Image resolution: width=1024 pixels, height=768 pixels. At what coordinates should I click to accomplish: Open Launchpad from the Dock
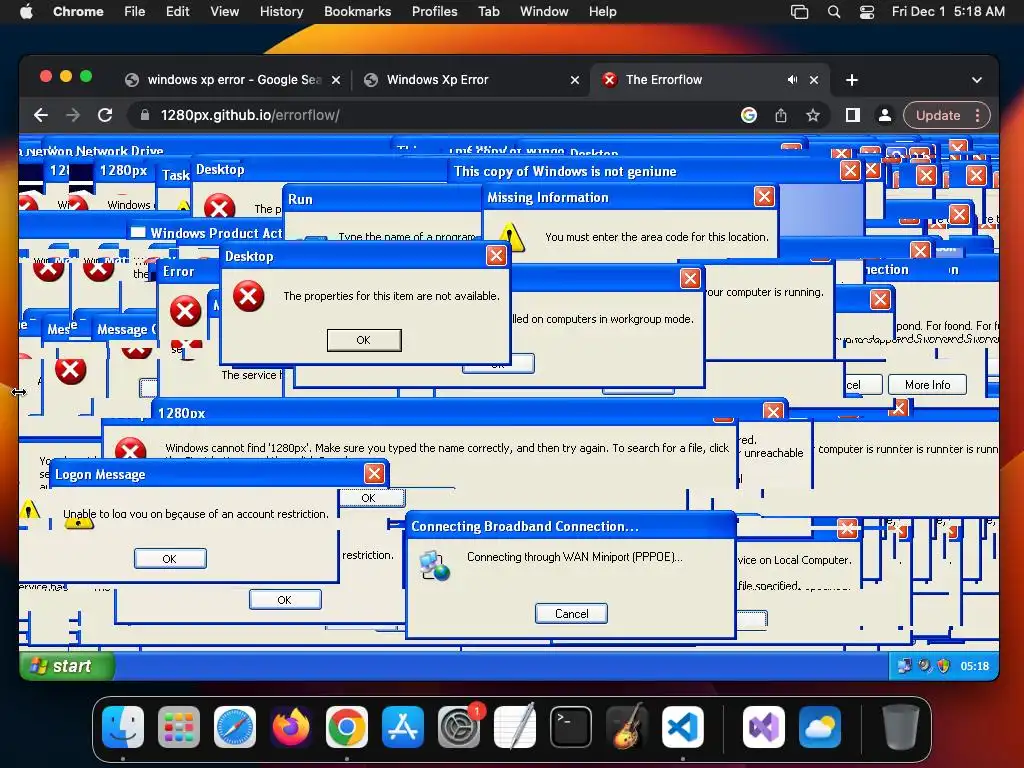(x=179, y=727)
